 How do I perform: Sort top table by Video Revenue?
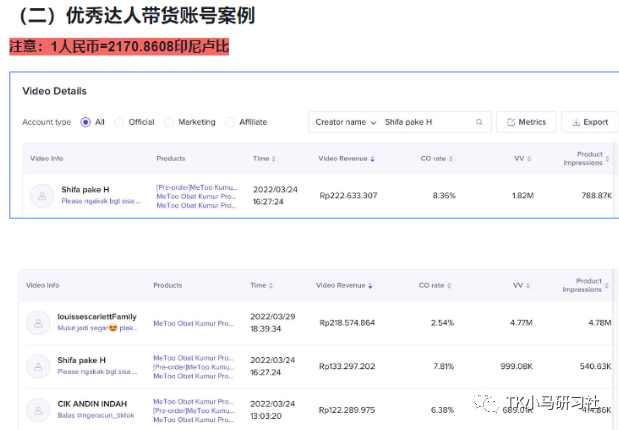pyautogui.click(x=372, y=159)
